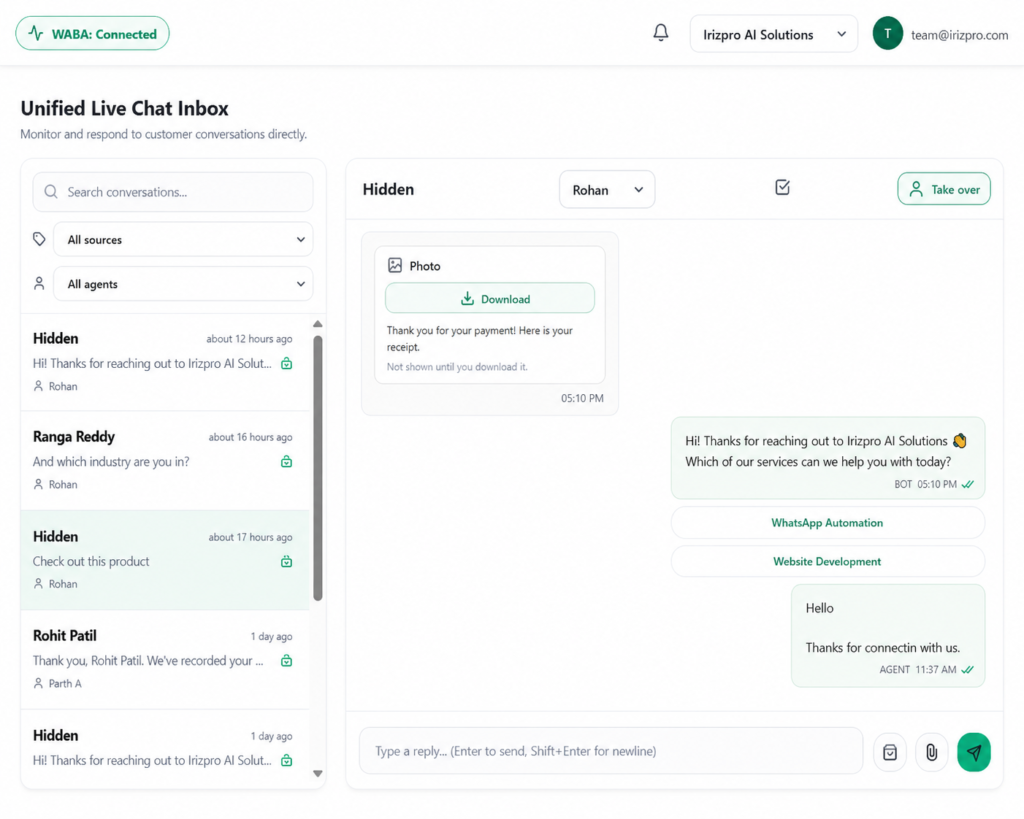Click the user avatar T icon

888,34
